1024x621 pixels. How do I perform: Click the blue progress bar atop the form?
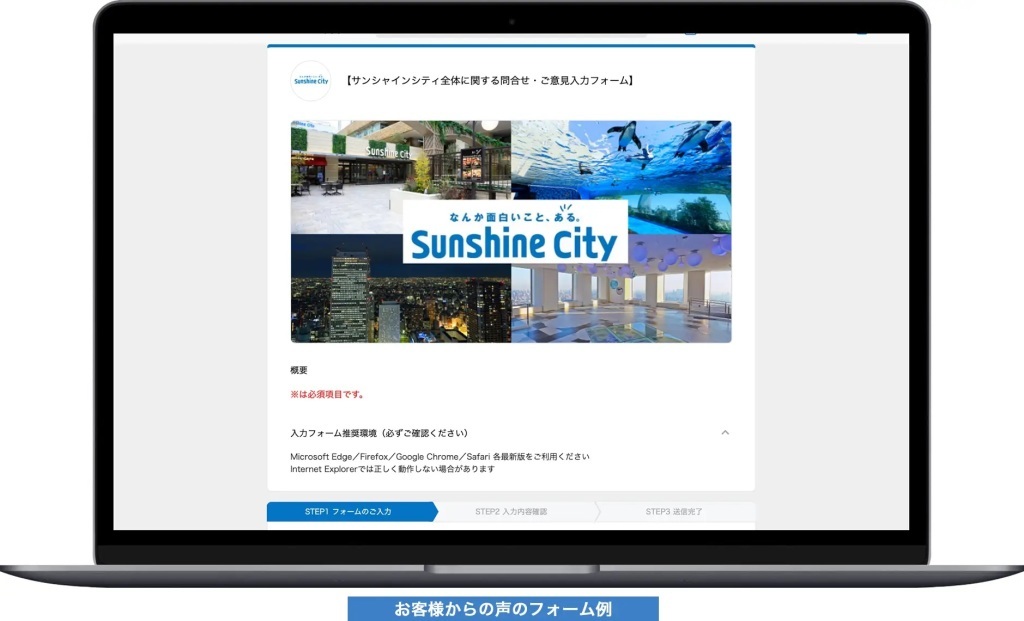(511, 46)
